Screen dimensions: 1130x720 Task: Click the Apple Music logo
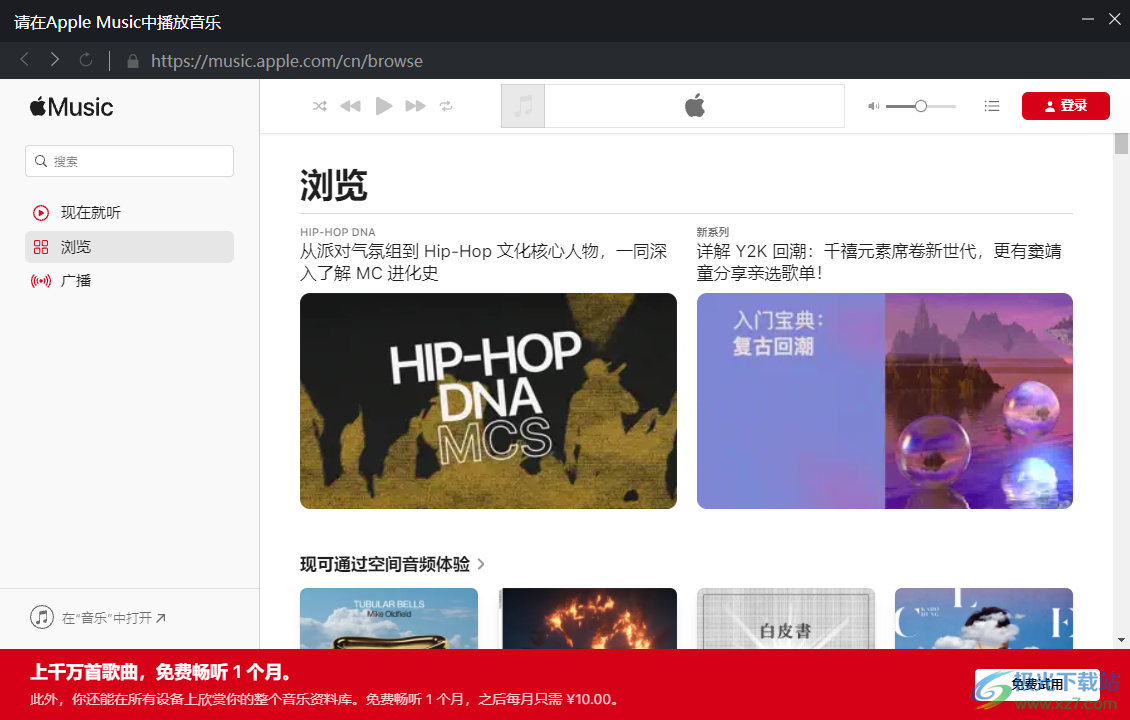70,106
